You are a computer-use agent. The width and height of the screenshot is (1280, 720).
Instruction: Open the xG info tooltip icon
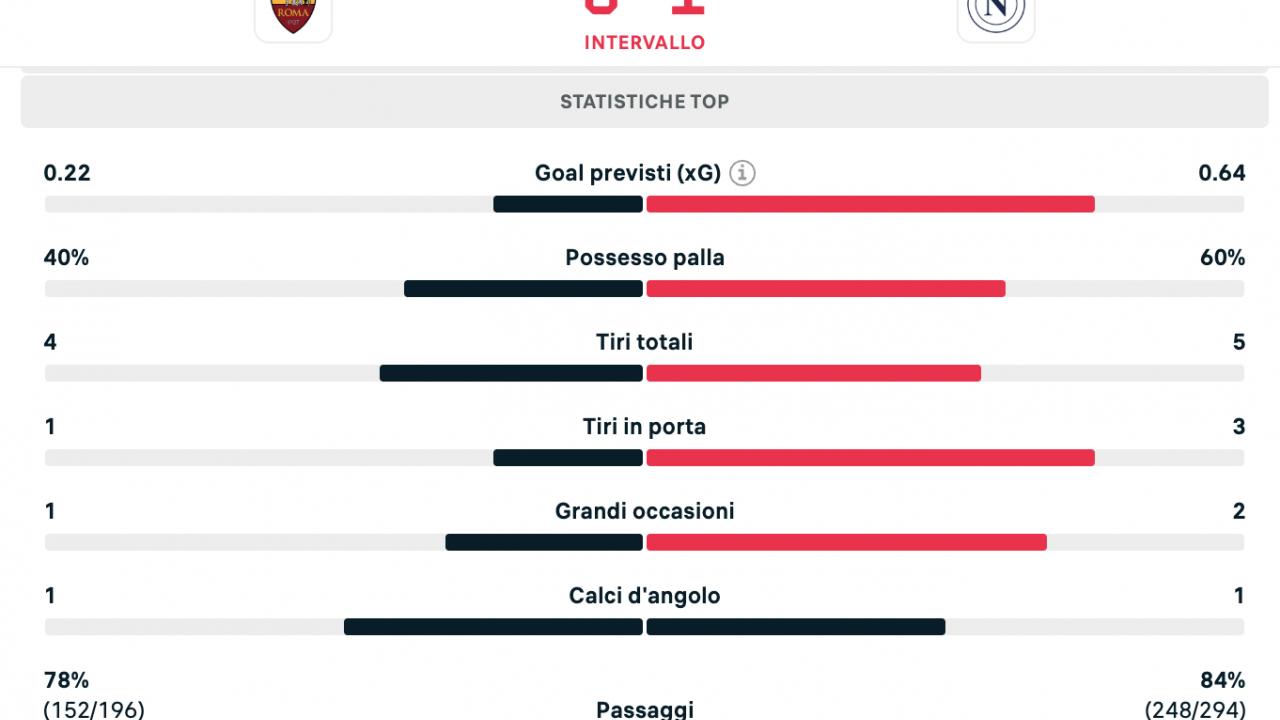[x=742, y=173]
